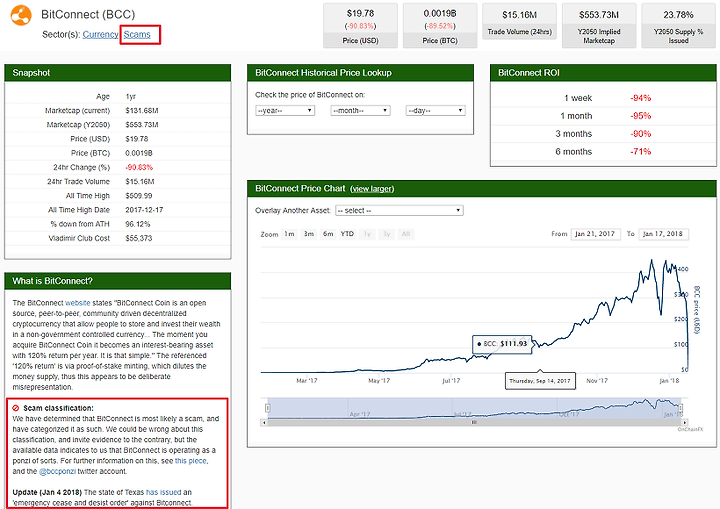Open the day dropdown in price lookup
The width and height of the screenshot is (720, 509).
[x=436, y=111]
